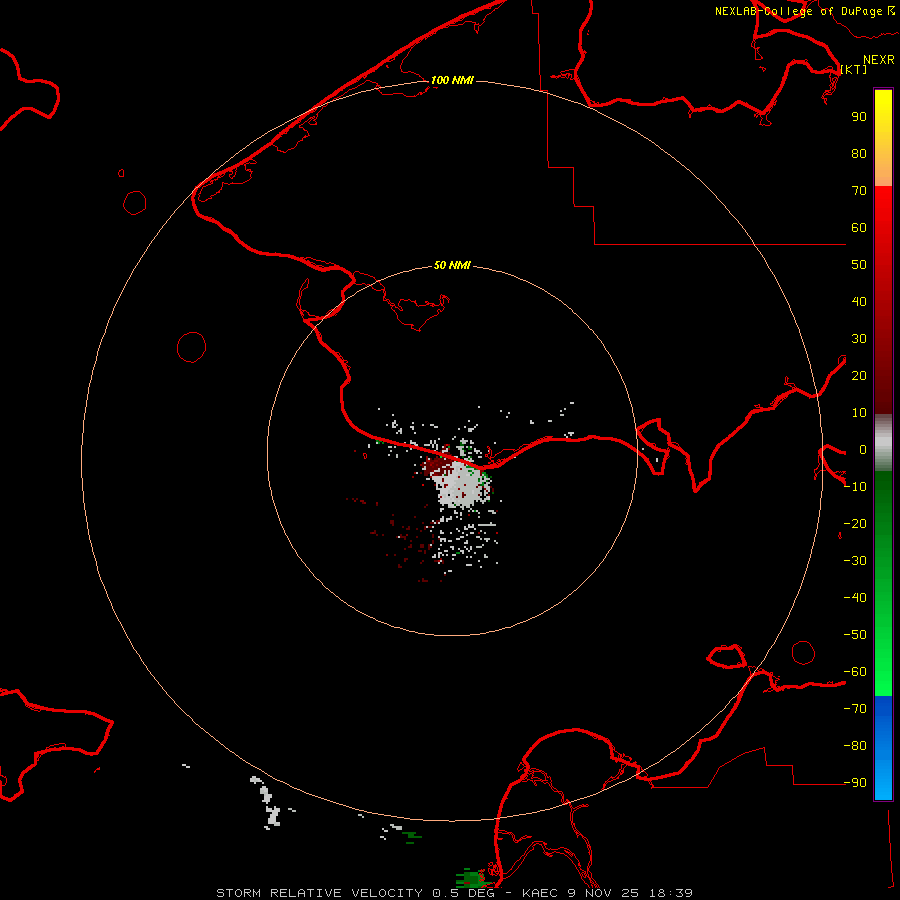Click the "-20" scale value
This screenshot has width=900, height=900.
click(x=855, y=523)
